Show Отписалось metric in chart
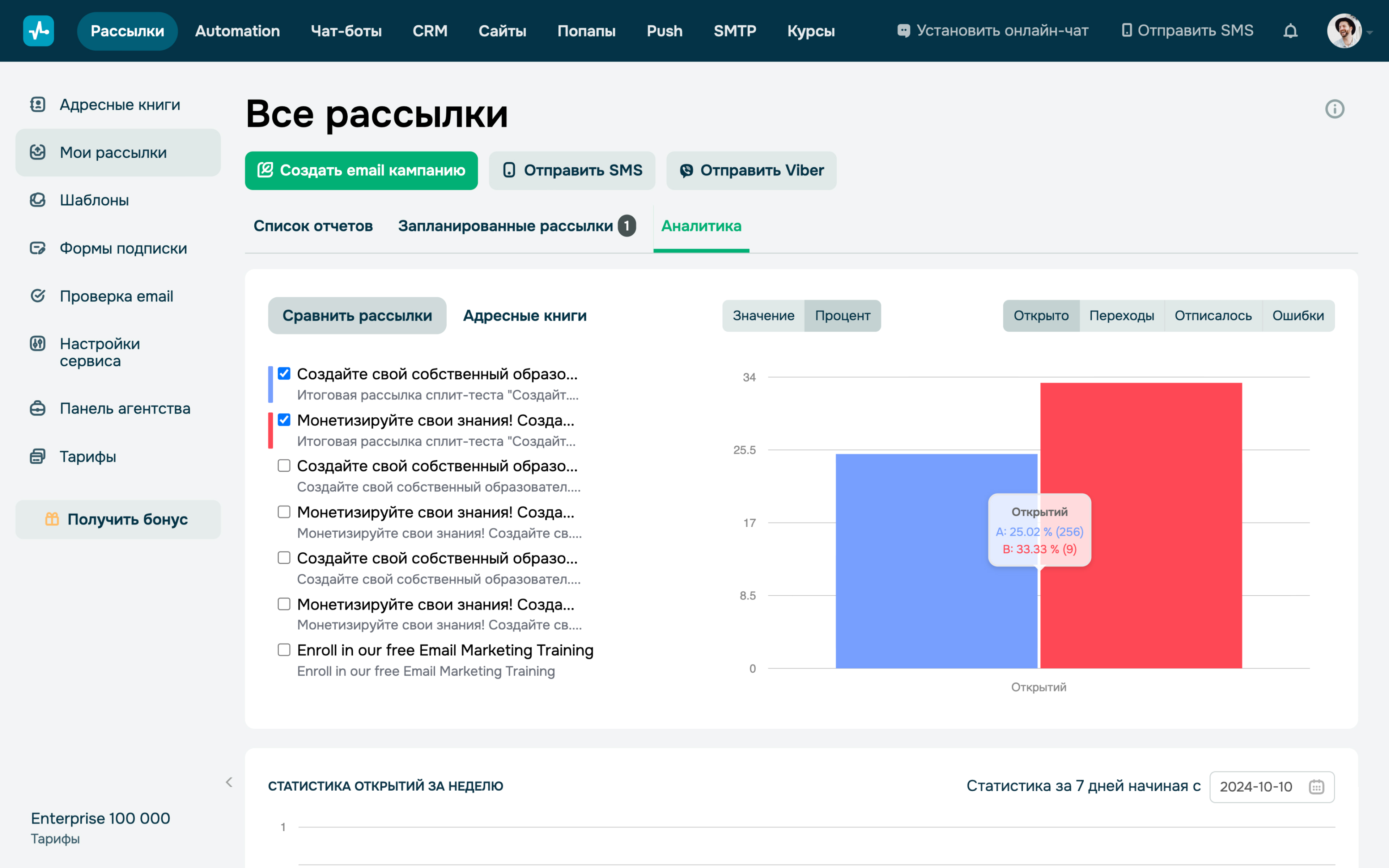This screenshot has height=868, width=1389. tap(1213, 316)
